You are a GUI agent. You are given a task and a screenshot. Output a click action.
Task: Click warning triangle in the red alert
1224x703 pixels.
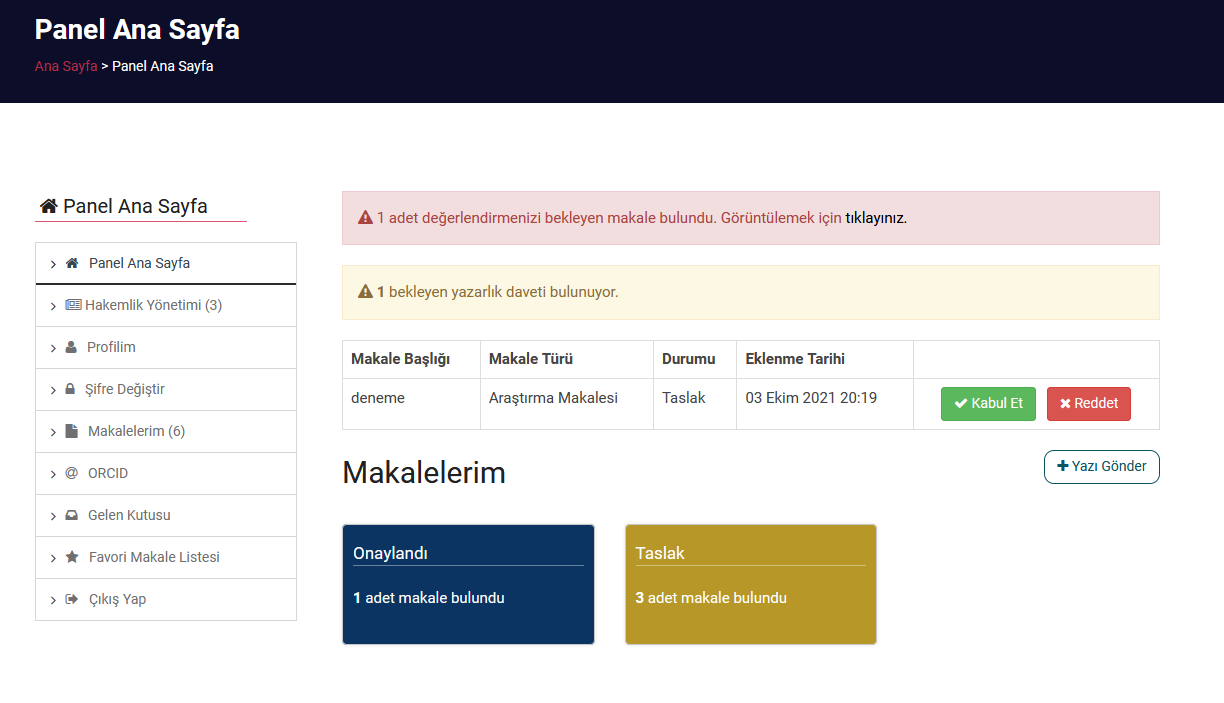tap(365, 217)
